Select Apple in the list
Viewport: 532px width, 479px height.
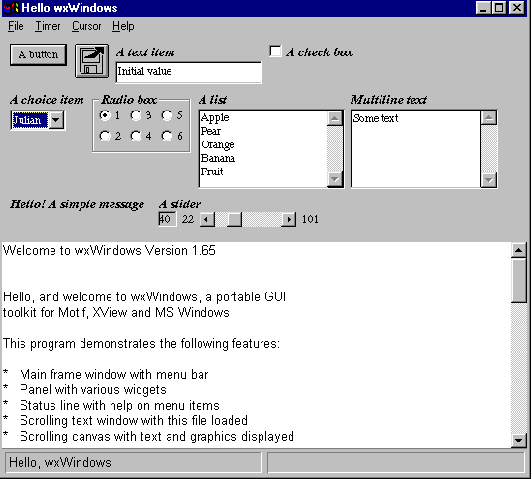pyautogui.click(x=263, y=117)
